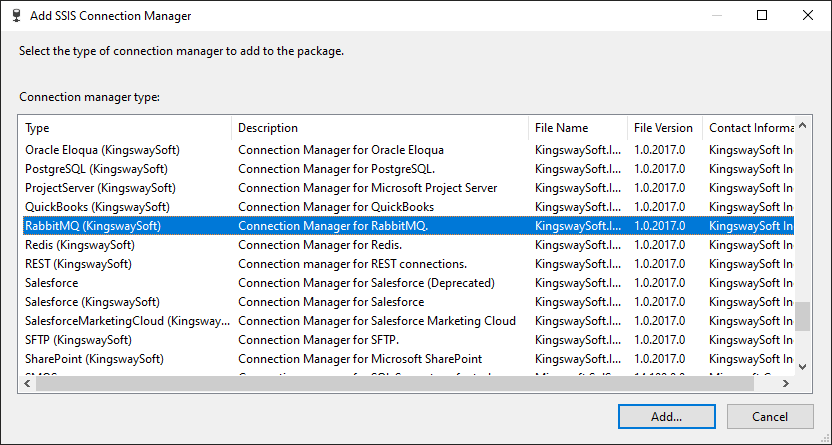Viewport: 832px width, 445px height.
Task: Click the horizontal scrollbar thumb
Action: [x=395, y=383]
